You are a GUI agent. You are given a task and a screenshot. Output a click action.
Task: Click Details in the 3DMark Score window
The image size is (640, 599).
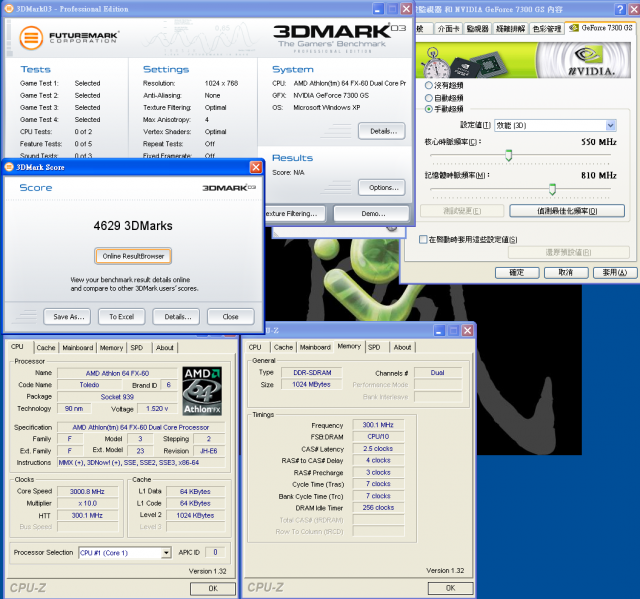[178, 317]
